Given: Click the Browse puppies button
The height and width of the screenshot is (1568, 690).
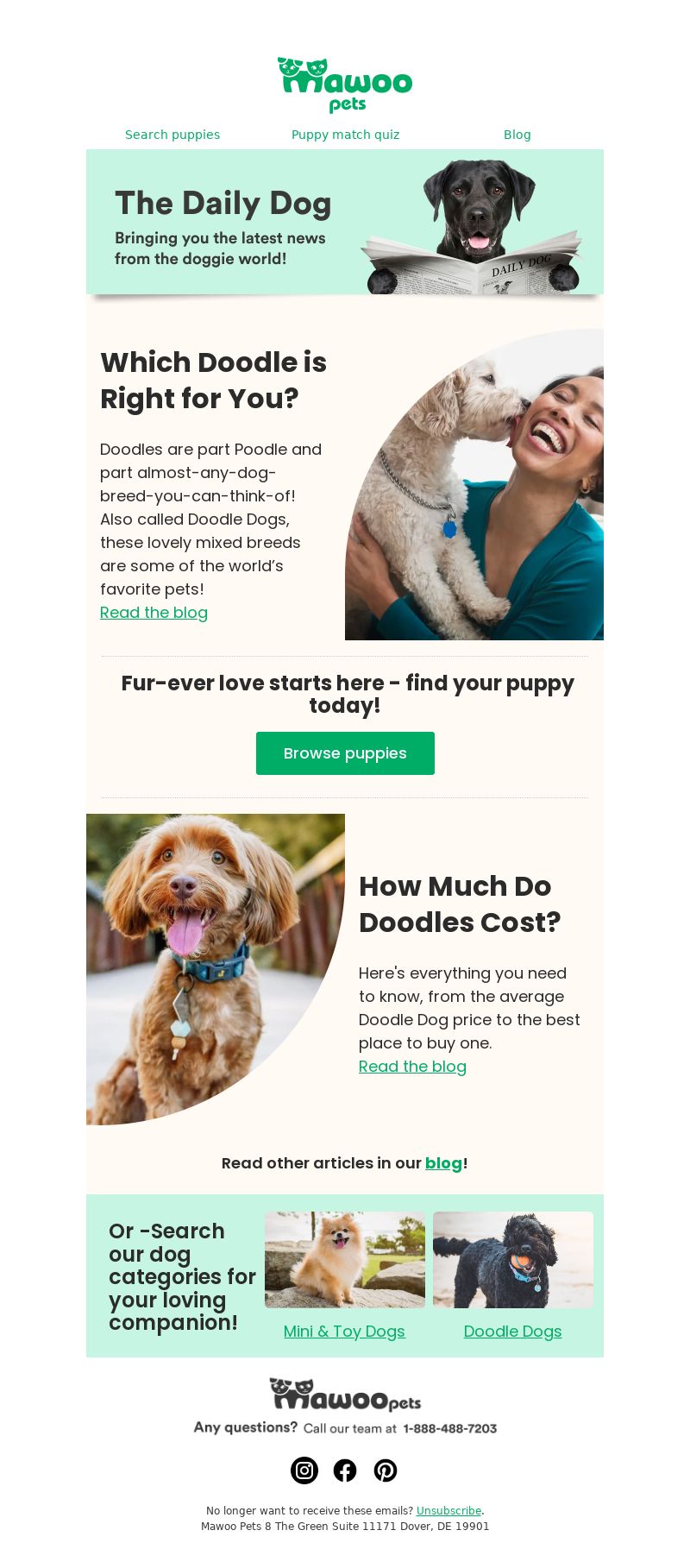Looking at the screenshot, I should (345, 753).
